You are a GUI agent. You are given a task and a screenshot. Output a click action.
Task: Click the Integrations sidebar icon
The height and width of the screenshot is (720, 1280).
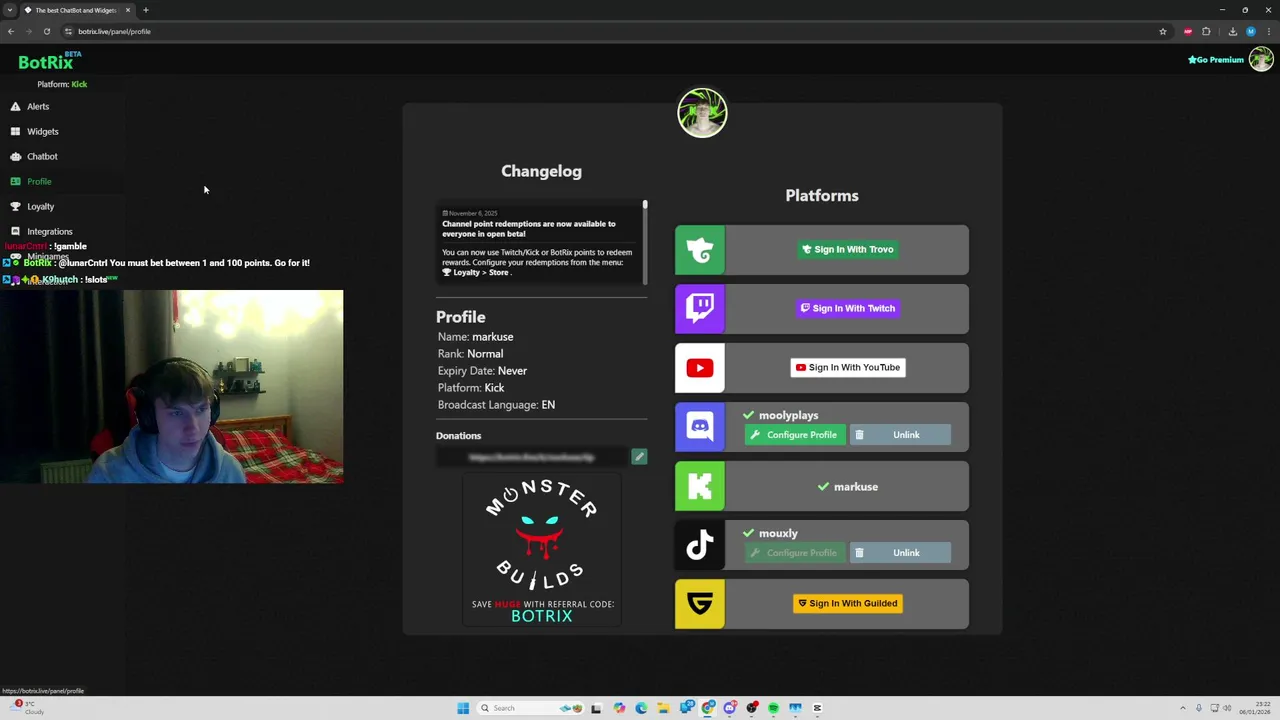click(x=15, y=231)
